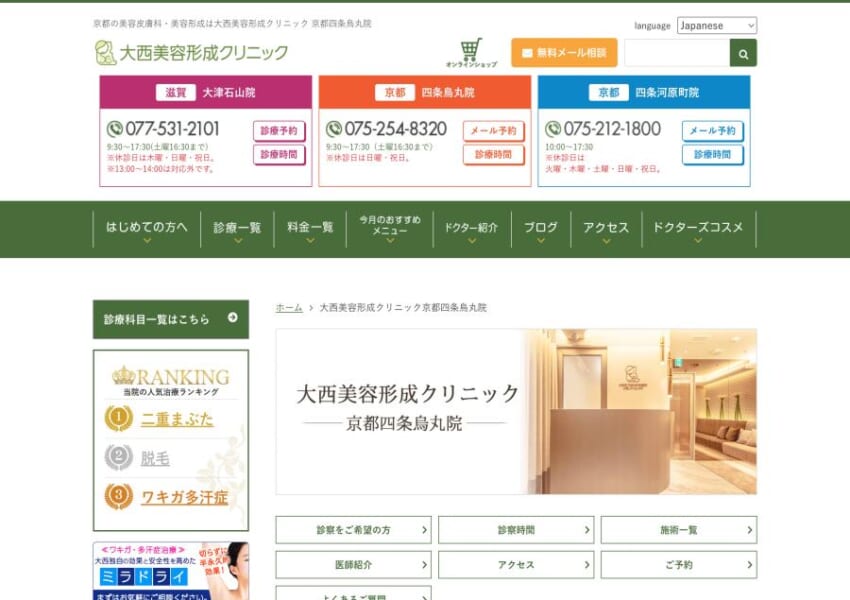Click the 診察時間 button below banner
Viewport: 850px width, 600px height.
[x=516, y=530]
